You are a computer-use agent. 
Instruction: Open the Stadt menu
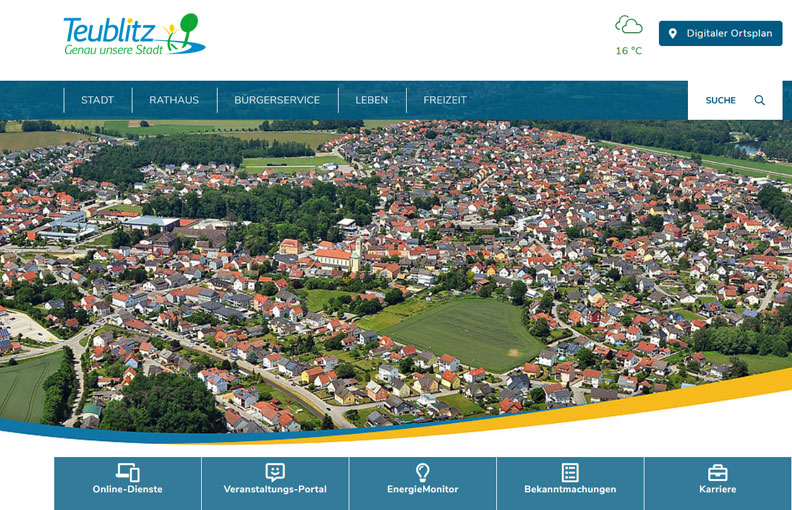(97, 101)
